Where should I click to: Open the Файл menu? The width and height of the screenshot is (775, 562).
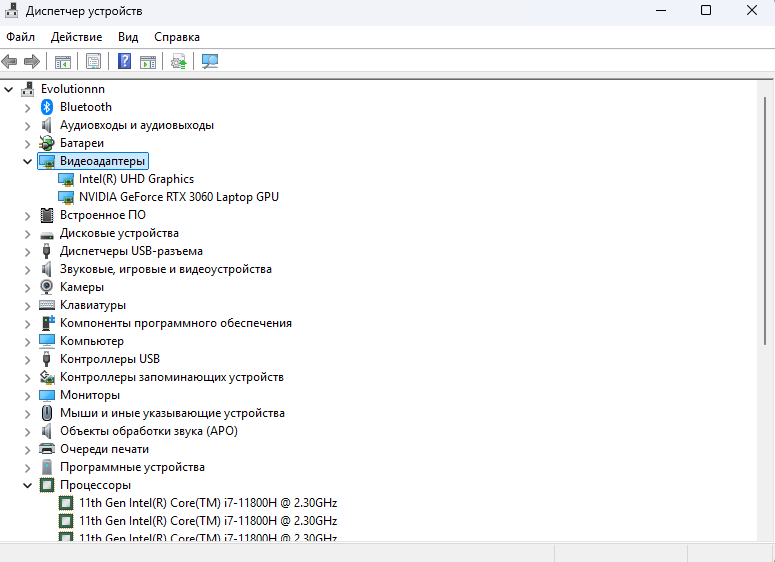click(x=20, y=37)
